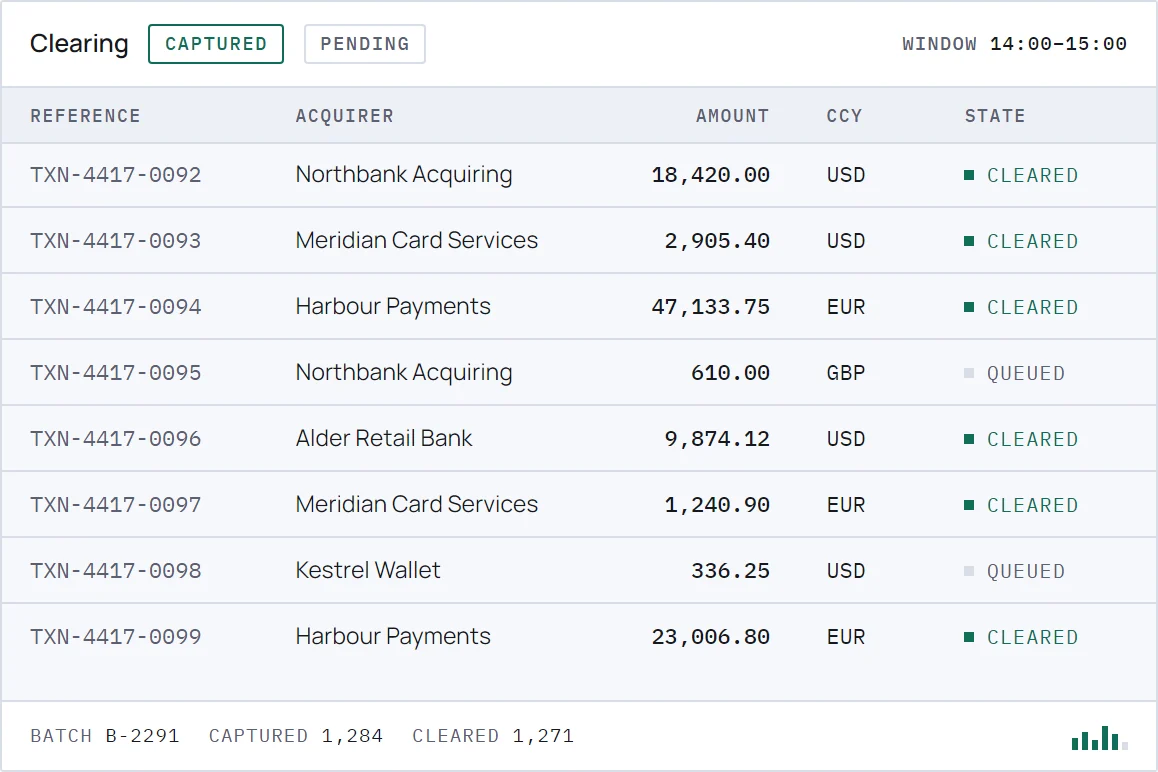The height and width of the screenshot is (772, 1158).
Task: Click CLEARED state for TXN-4417-0092
Action: tap(1021, 175)
